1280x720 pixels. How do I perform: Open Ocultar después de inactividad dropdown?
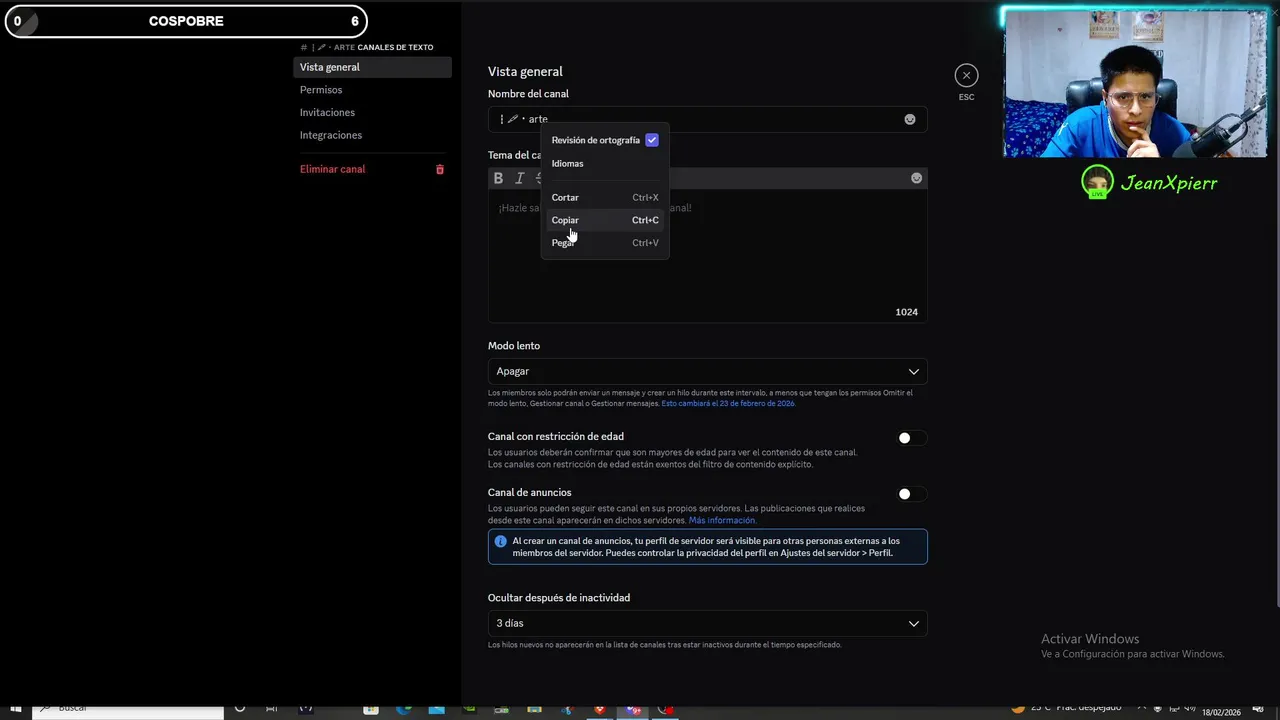click(708, 623)
